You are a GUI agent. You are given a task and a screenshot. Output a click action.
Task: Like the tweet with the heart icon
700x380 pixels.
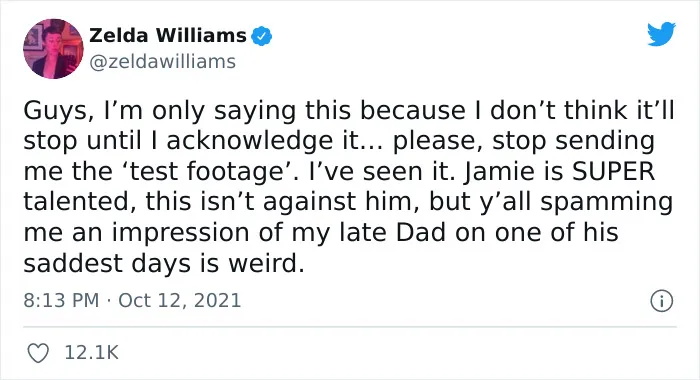pyautogui.click(x=38, y=353)
